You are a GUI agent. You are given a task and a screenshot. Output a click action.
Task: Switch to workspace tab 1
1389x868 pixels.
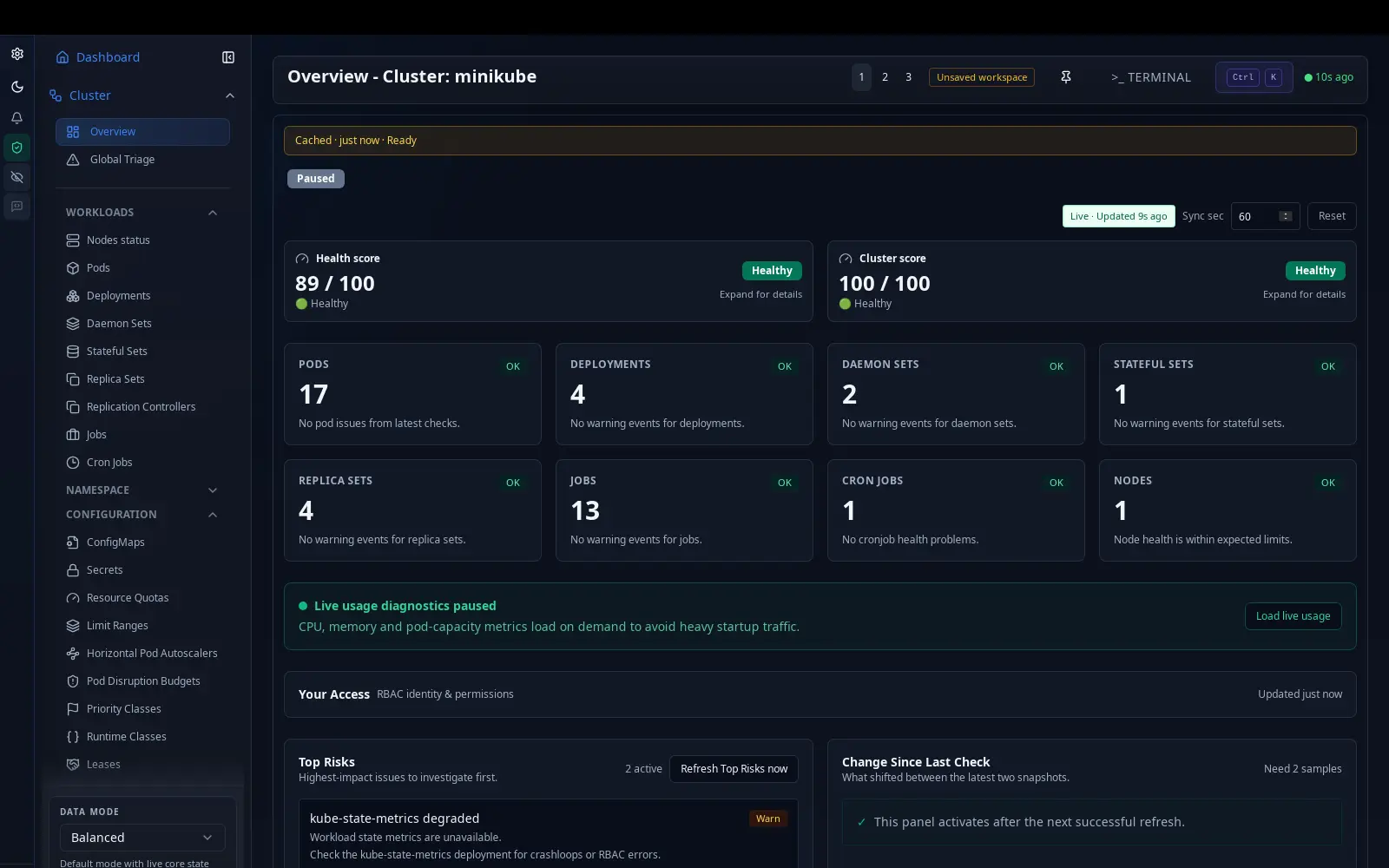tap(861, 77)
